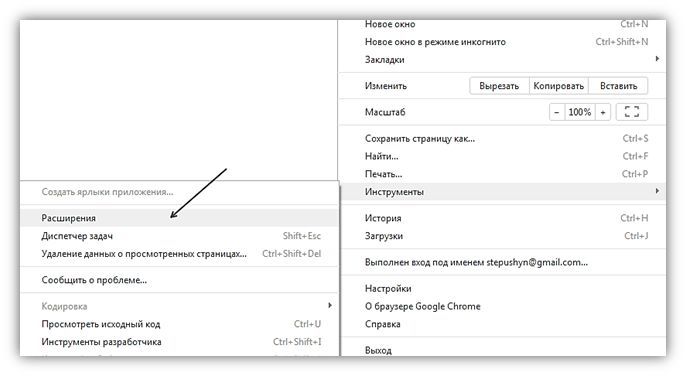
Task: Open Инструменты разработчика
Action: [179, 341]
